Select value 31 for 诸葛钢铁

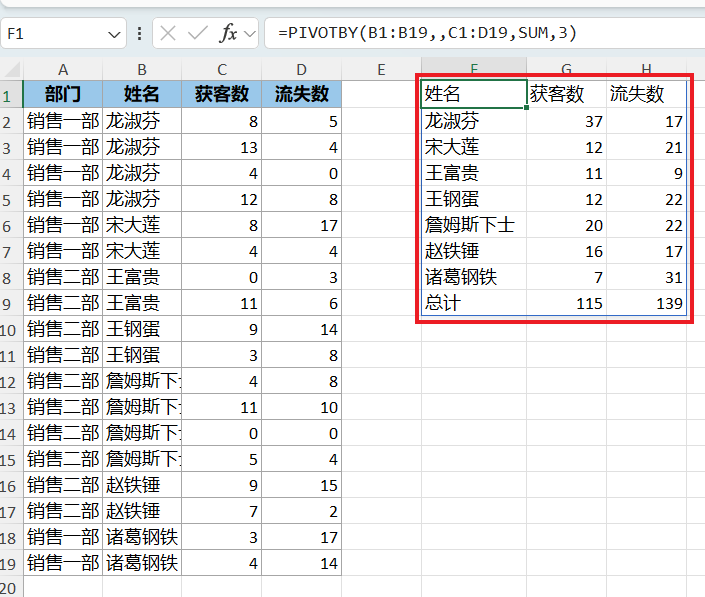pos(646,277)
